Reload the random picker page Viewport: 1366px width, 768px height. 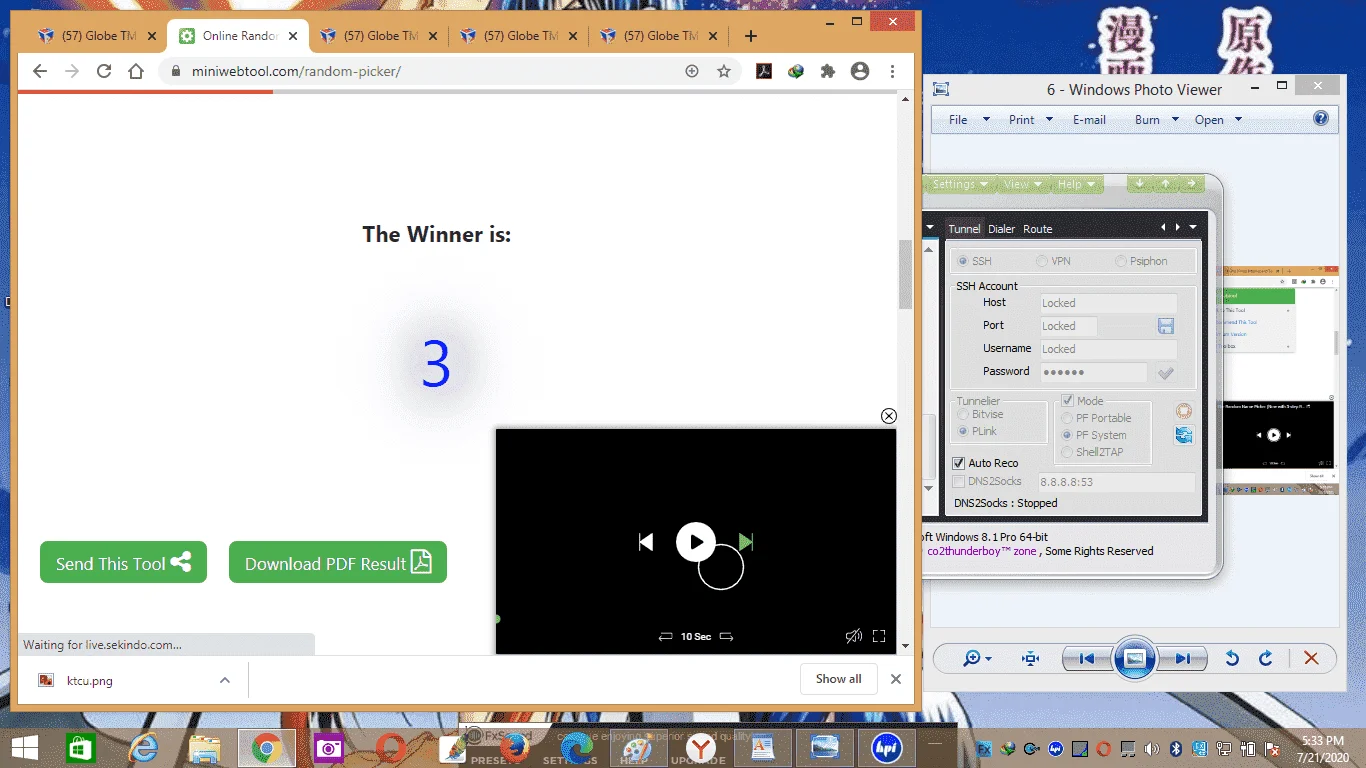(104, 71)
